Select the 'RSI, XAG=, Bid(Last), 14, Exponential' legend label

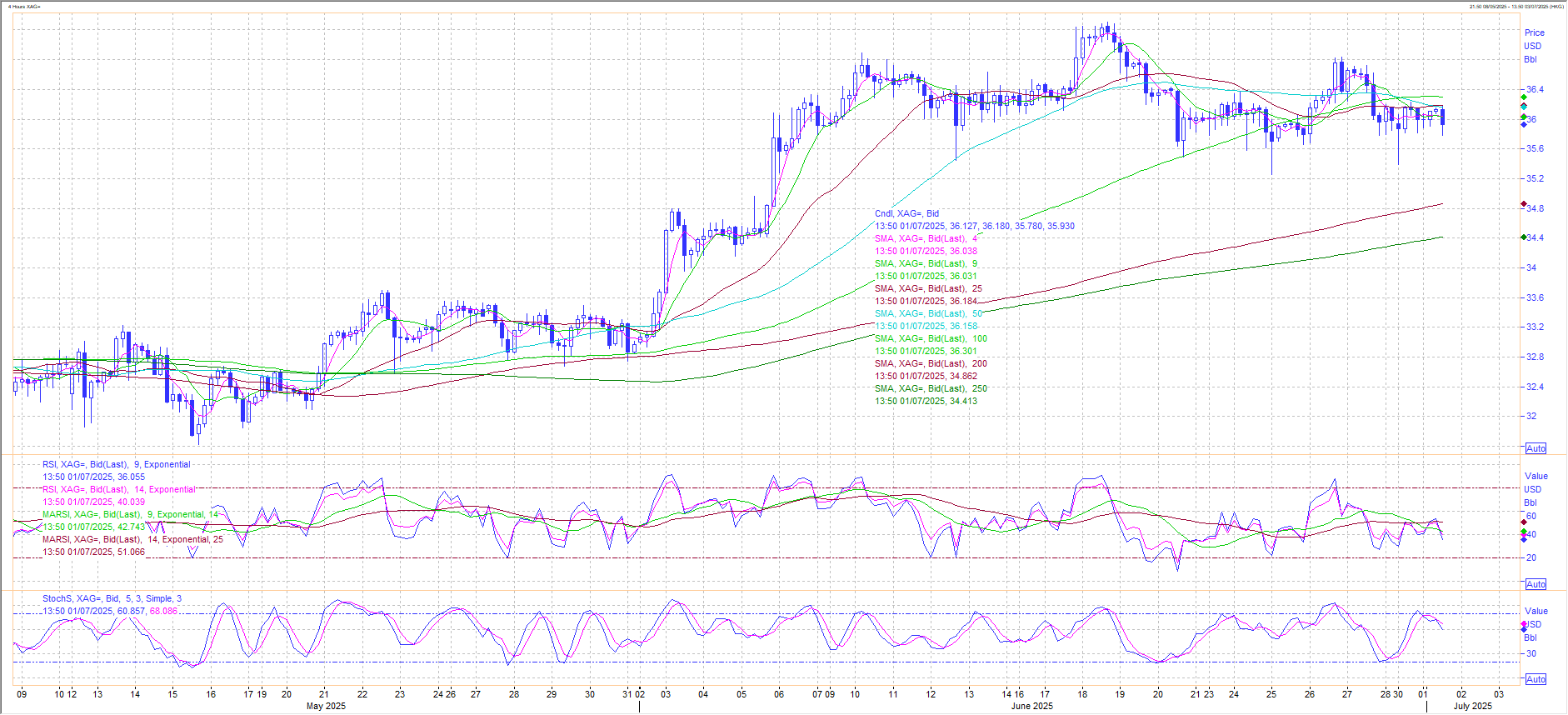click(x=119, y=489)
